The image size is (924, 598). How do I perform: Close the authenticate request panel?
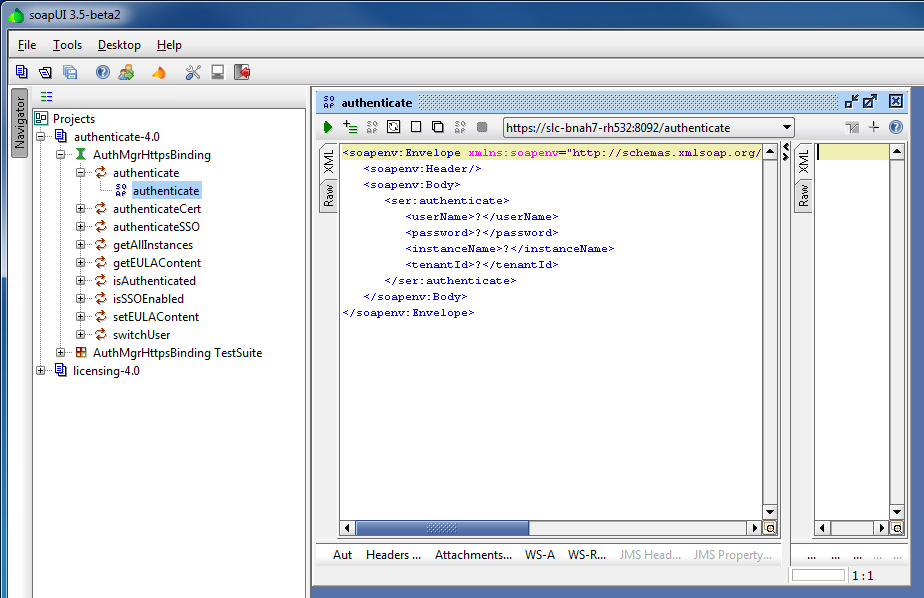pyautogui.click(x=896, y=101)
